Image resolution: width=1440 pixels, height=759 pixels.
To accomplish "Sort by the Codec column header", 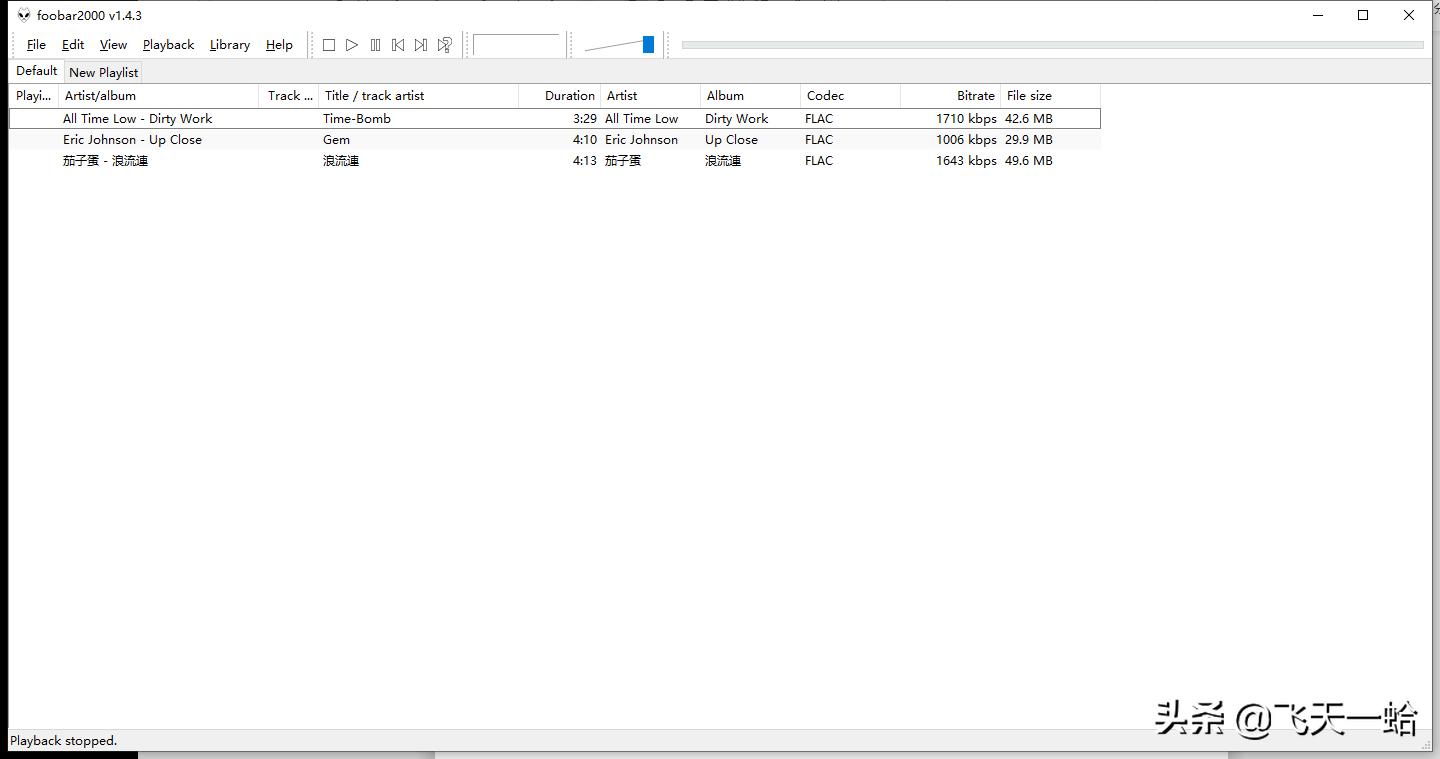I will (850, 96).
